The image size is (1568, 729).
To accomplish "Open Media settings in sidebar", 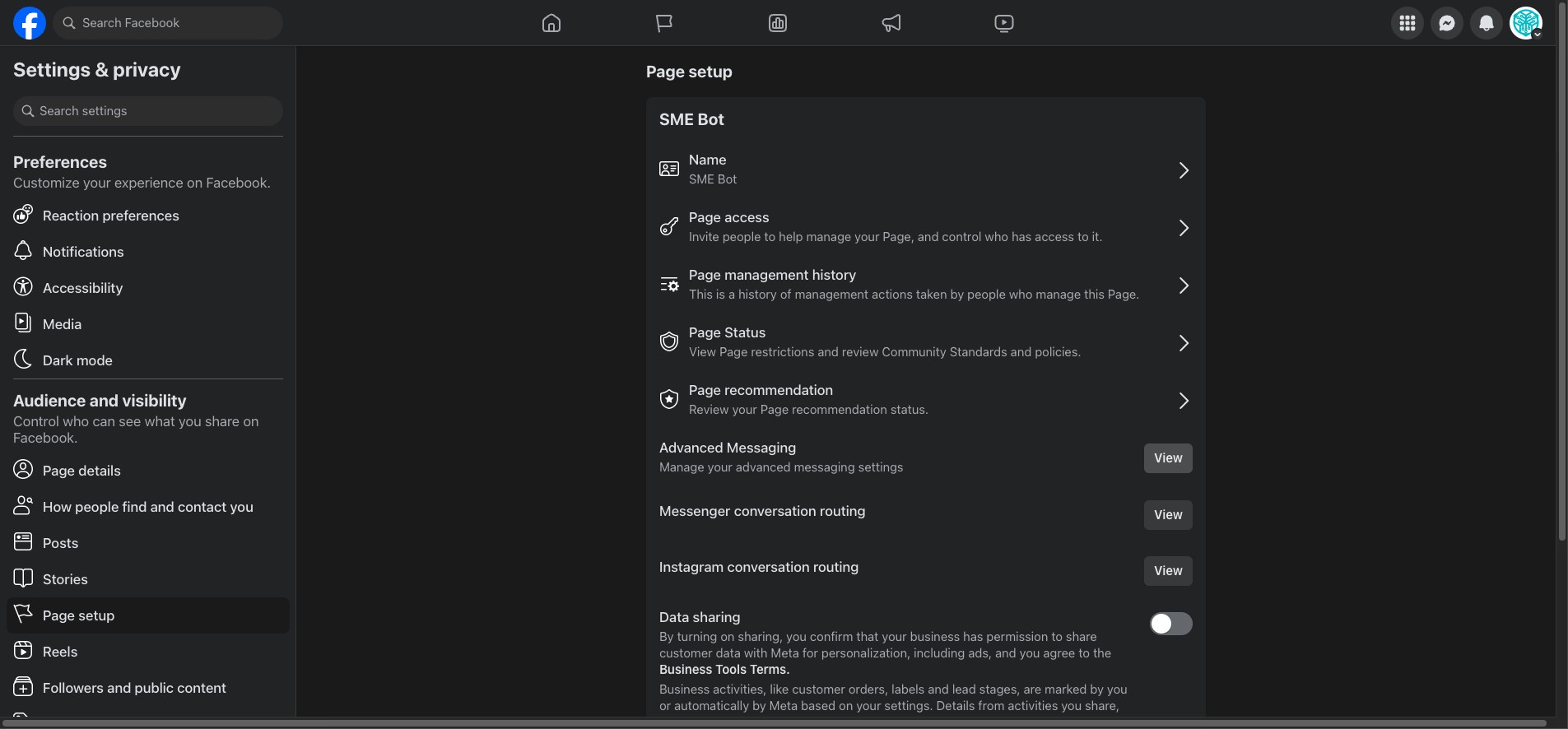I will (x=148, y=324).
